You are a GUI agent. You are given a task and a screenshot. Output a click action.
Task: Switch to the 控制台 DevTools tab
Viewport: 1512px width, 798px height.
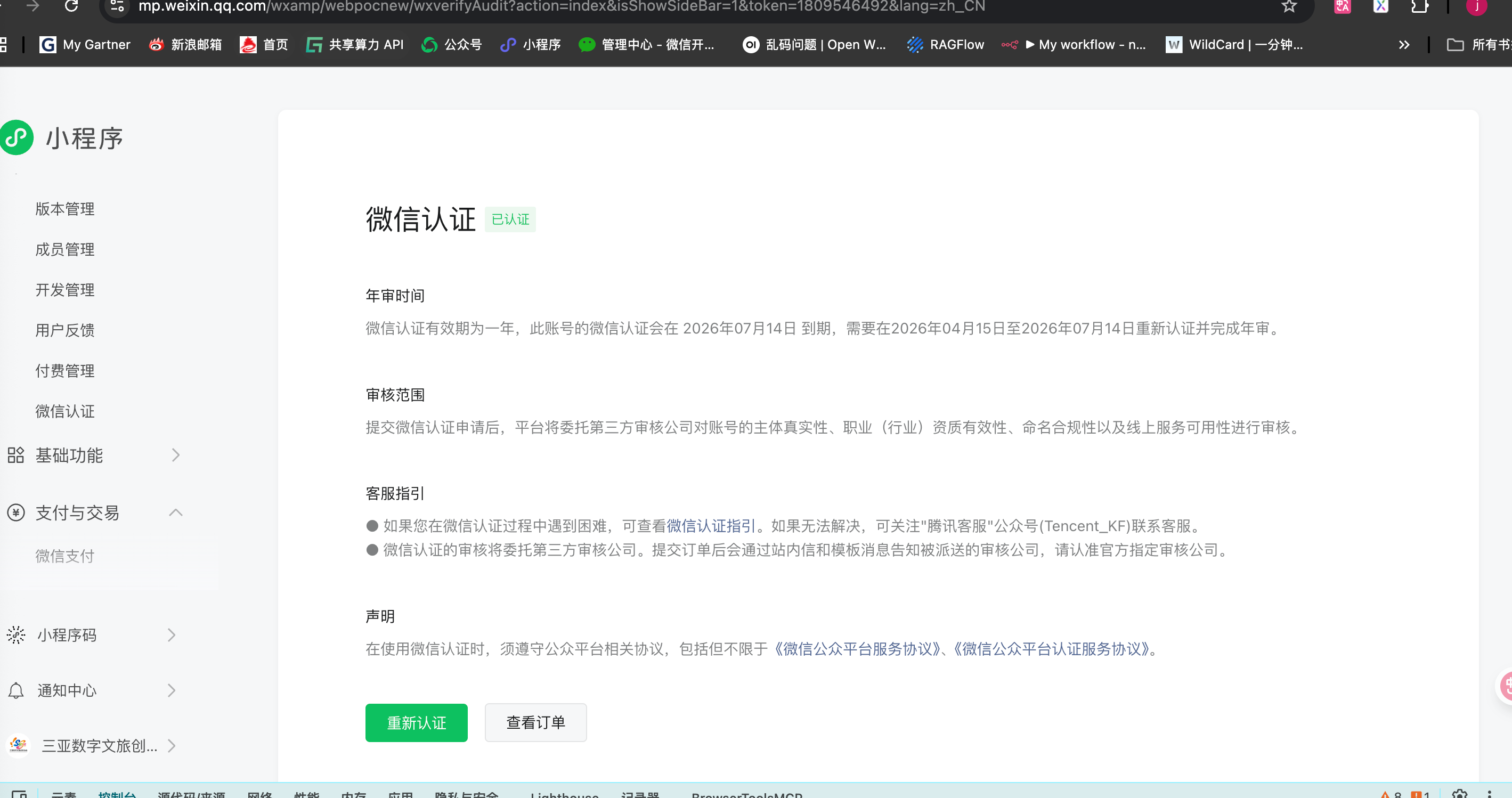coord(117,794)
